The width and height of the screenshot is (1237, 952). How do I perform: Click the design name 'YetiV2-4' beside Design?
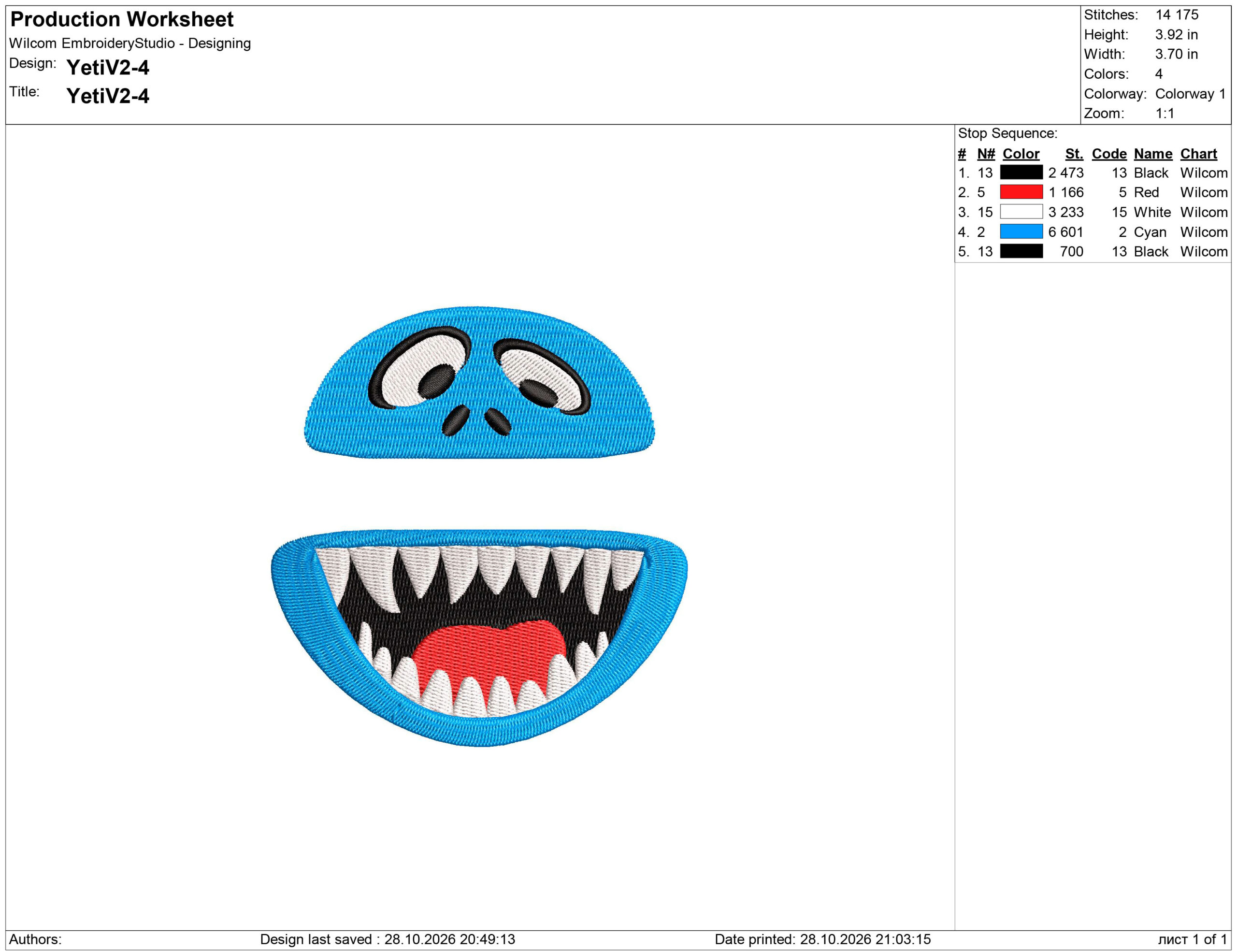point(108,67)
